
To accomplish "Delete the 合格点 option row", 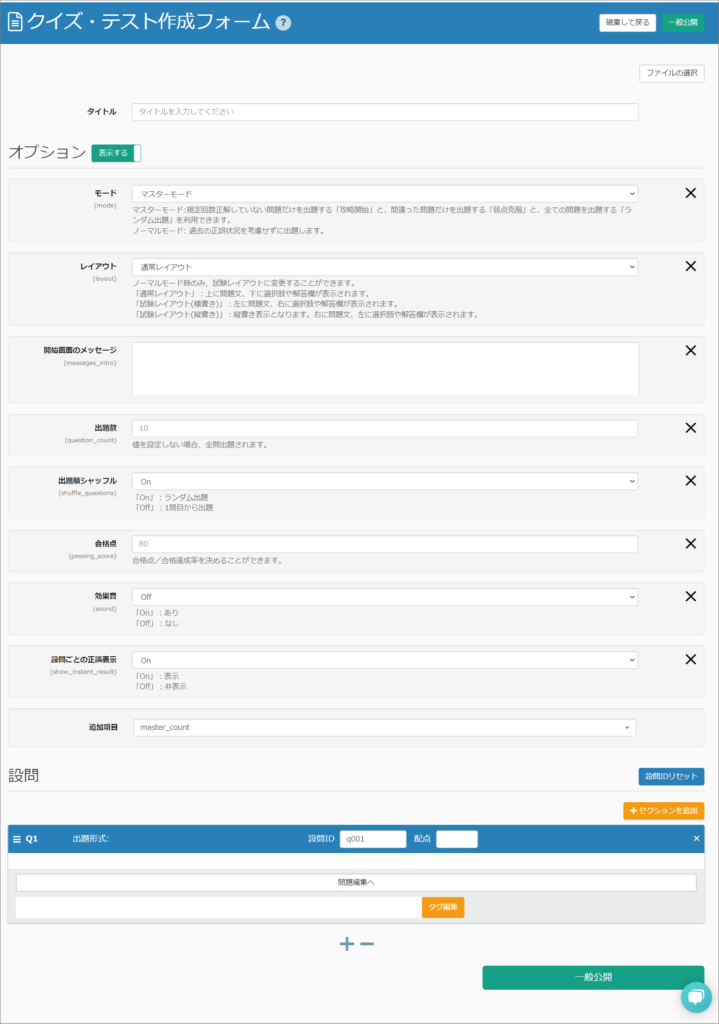I will (x=690, y=544).
